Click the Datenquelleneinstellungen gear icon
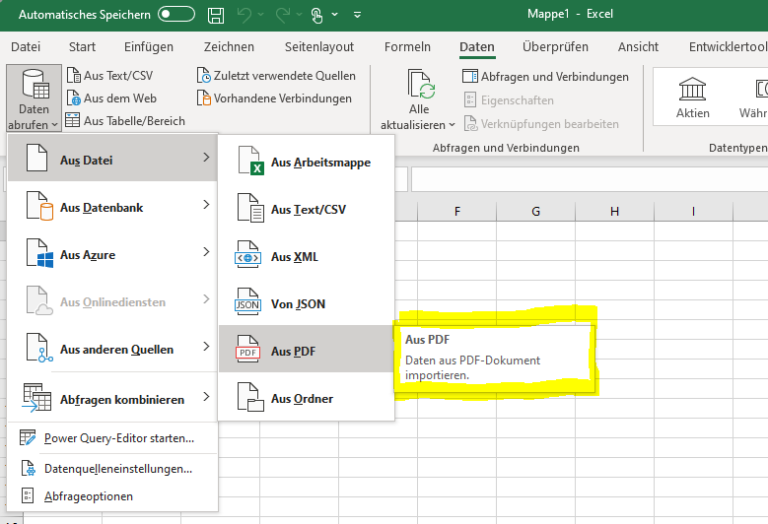 [28, 469]
